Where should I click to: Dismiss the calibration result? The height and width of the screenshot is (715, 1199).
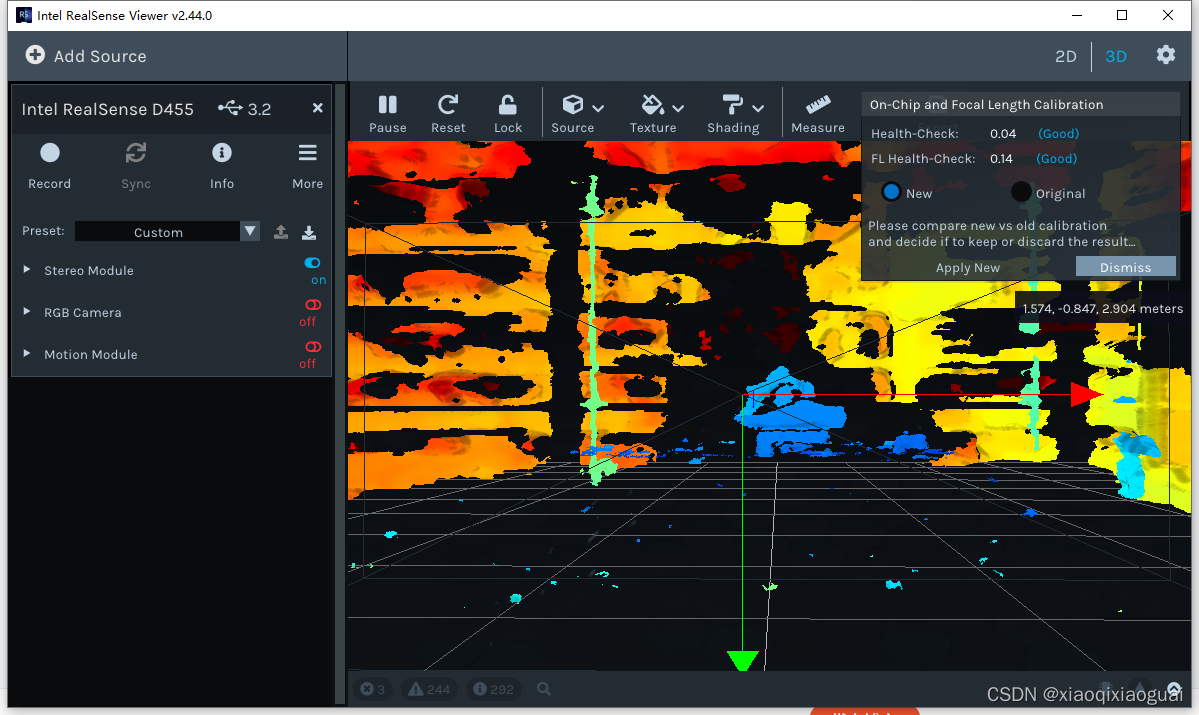pos(1126,266)
